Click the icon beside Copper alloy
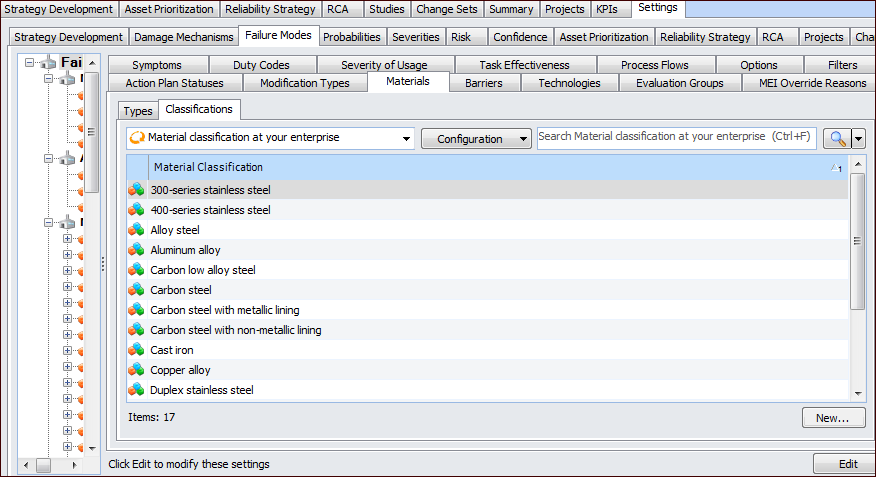This screenshot has width=876, height=477. pyautogui.click(x=136, y=370)
